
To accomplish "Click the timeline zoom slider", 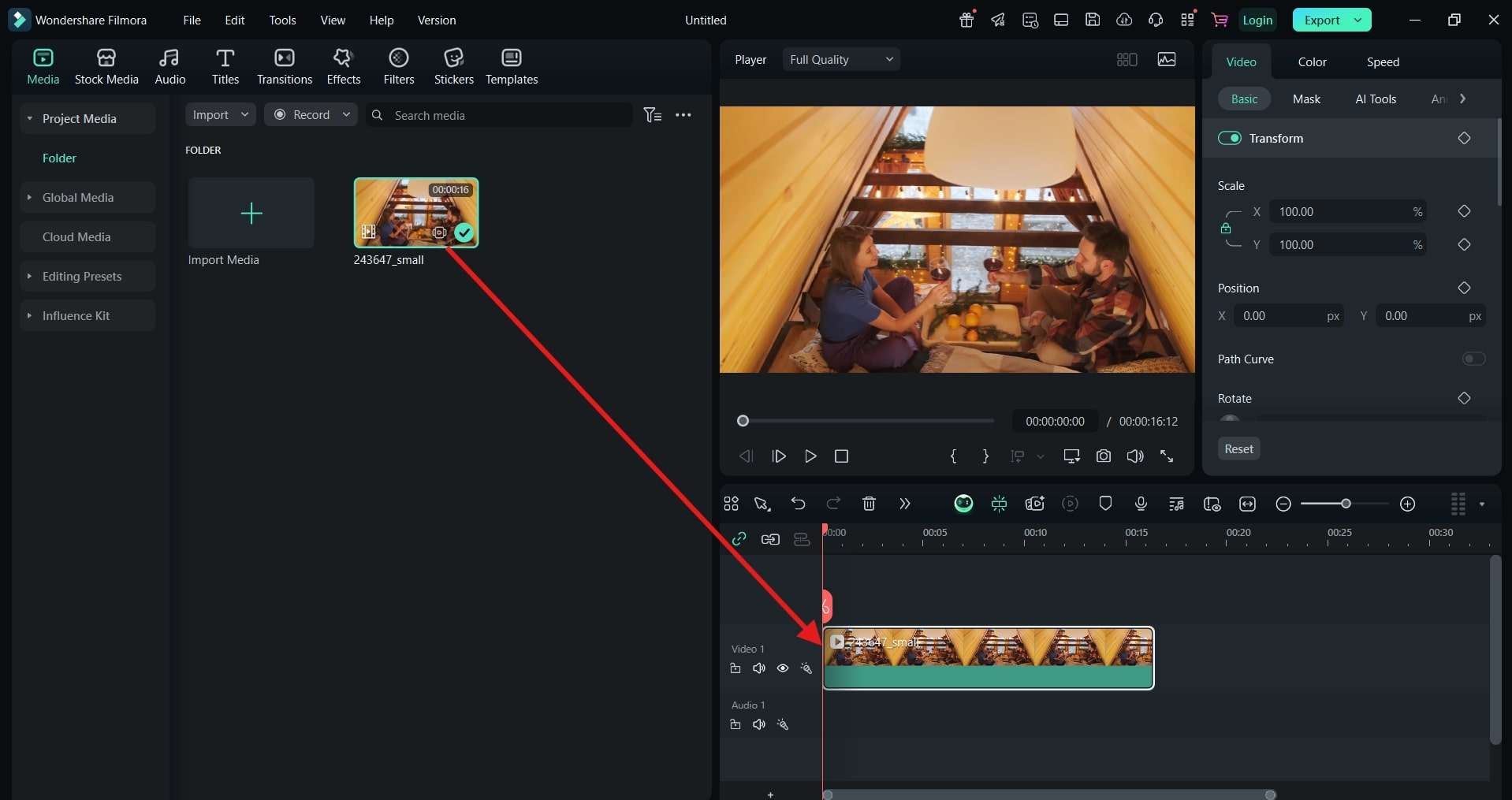I will 1346,504.
